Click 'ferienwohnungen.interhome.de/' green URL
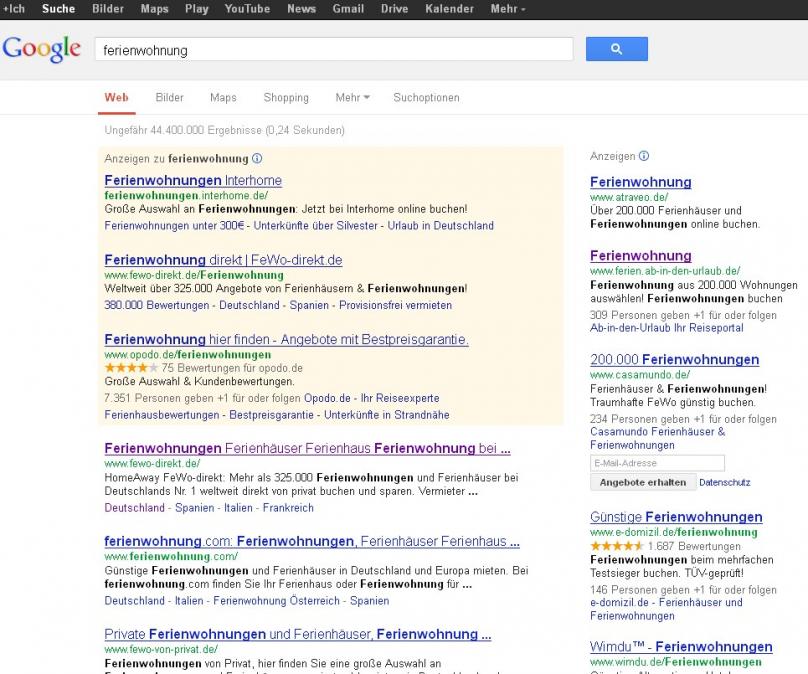The height and width of the screenshot is (674, 808). click(186, 196)
